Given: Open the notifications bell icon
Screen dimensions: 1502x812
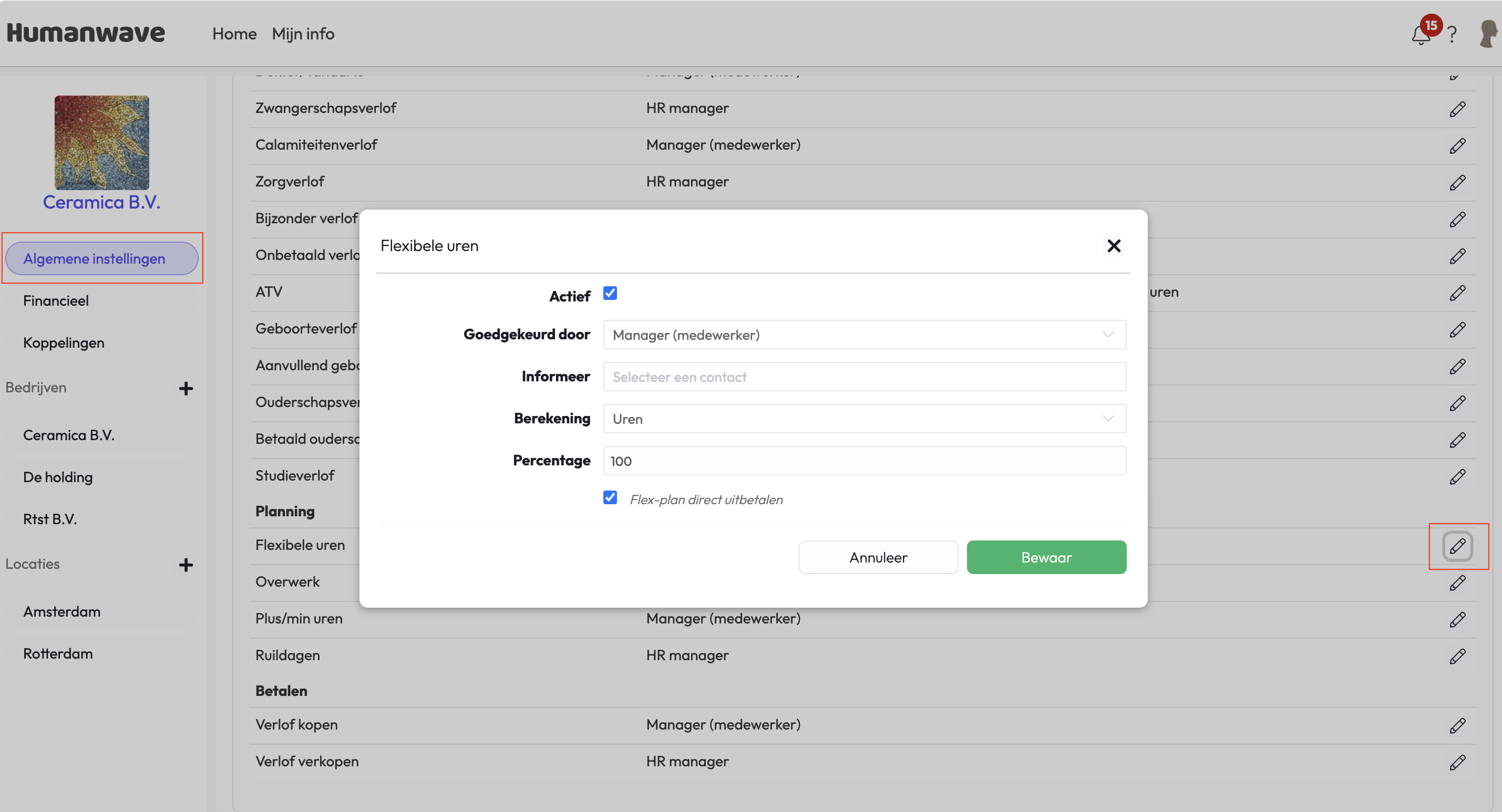Looking at the screenshot, I should pyautogui.click(x=1421, y=35).
